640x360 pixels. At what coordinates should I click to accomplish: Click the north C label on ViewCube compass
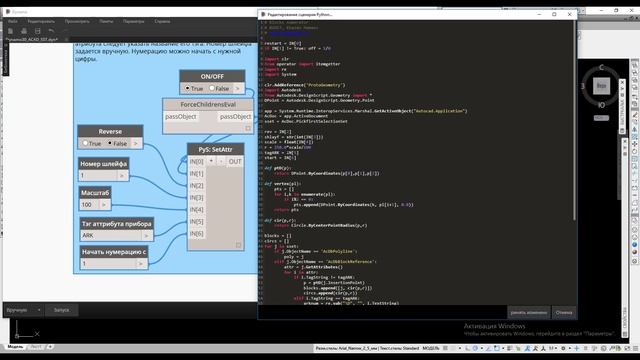tap(601, 67)
